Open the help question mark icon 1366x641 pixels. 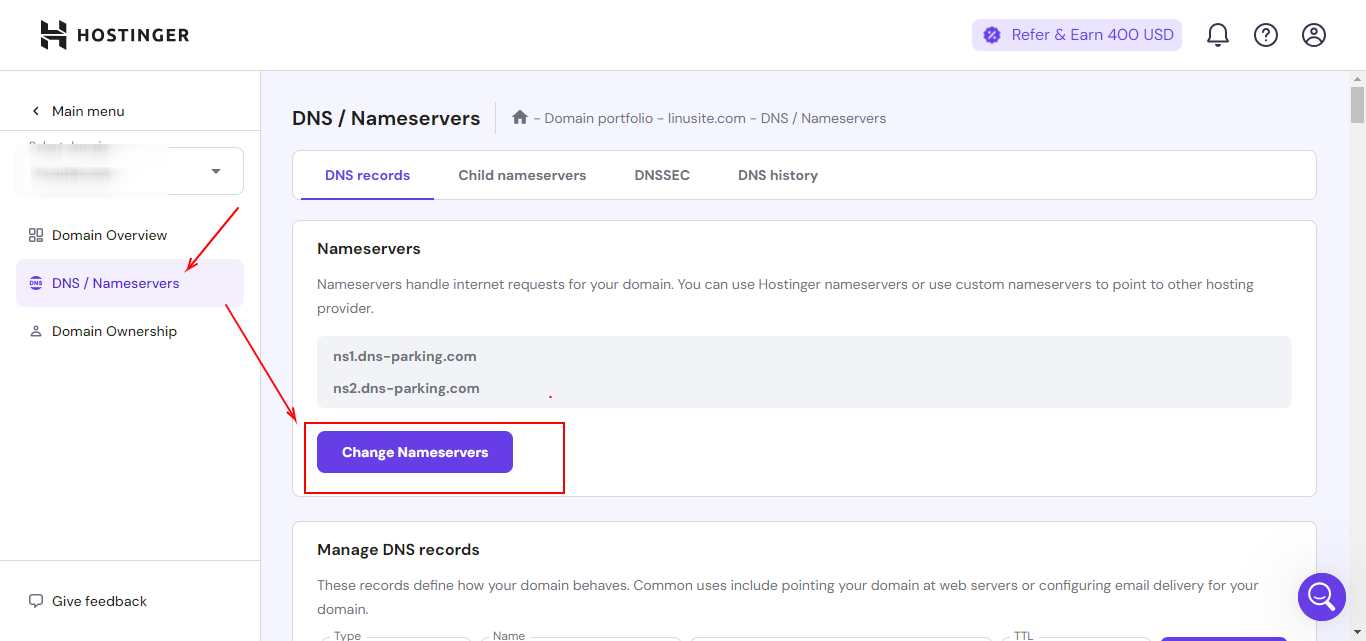[x=1266, y=35]
